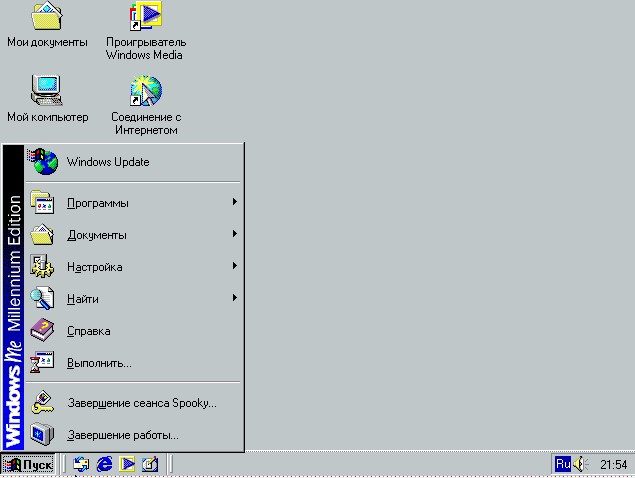Open the Мой компьютер desktop icon
Screen dimensions: 635x478
tap(47, 90)
